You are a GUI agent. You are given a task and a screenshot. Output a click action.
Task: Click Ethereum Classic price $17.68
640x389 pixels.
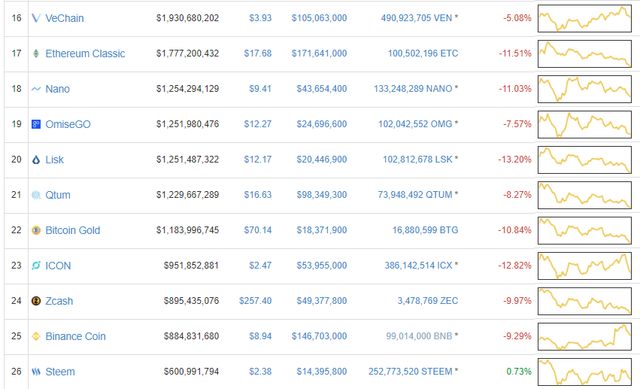[258, 53]
